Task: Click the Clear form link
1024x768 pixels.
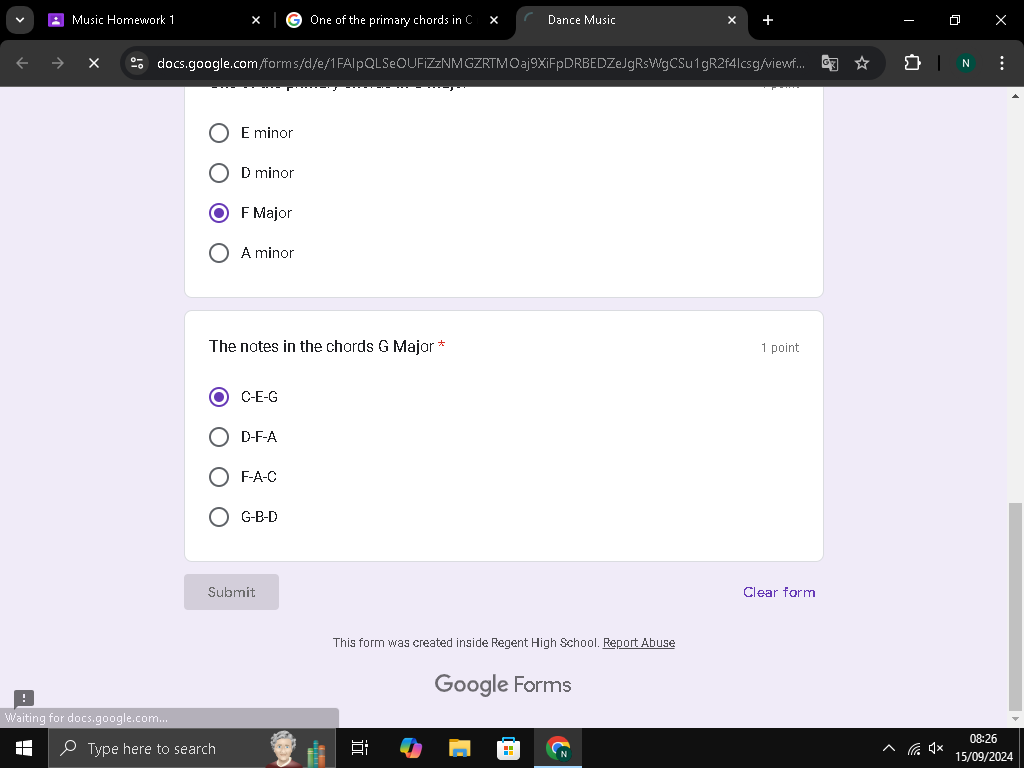Action: point(779,592)
